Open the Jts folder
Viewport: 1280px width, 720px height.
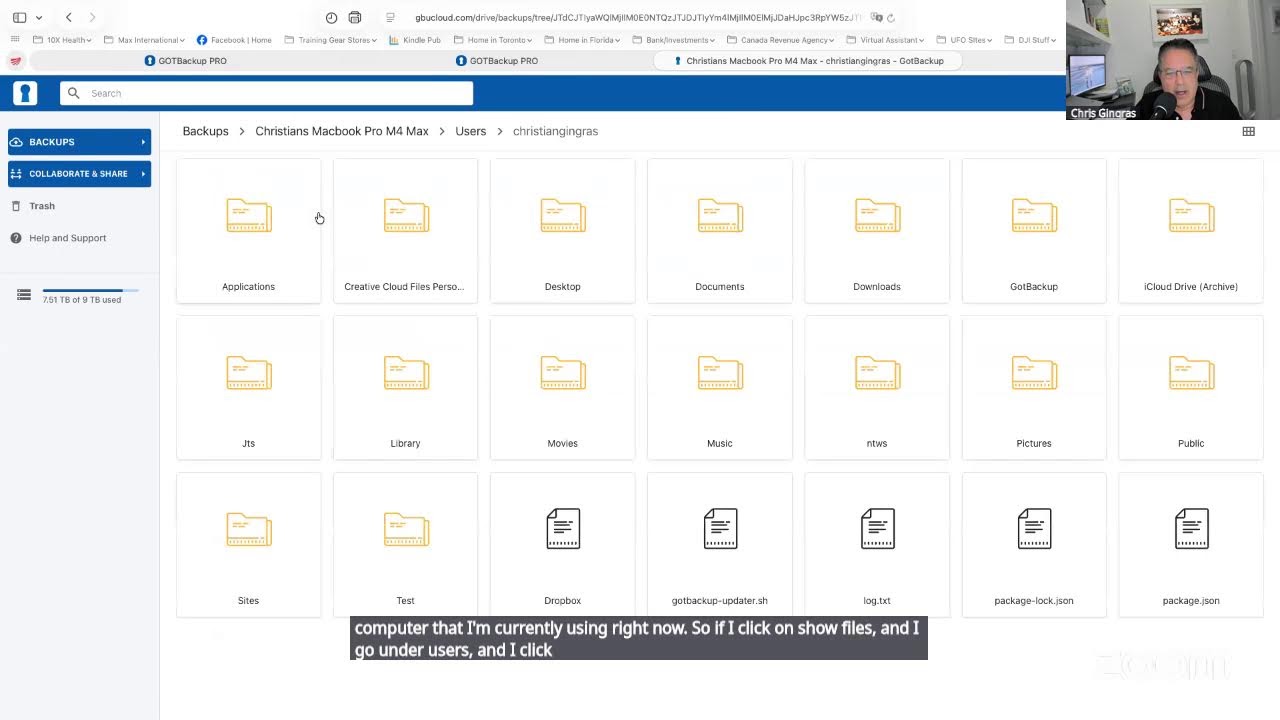tap(248, 388)
